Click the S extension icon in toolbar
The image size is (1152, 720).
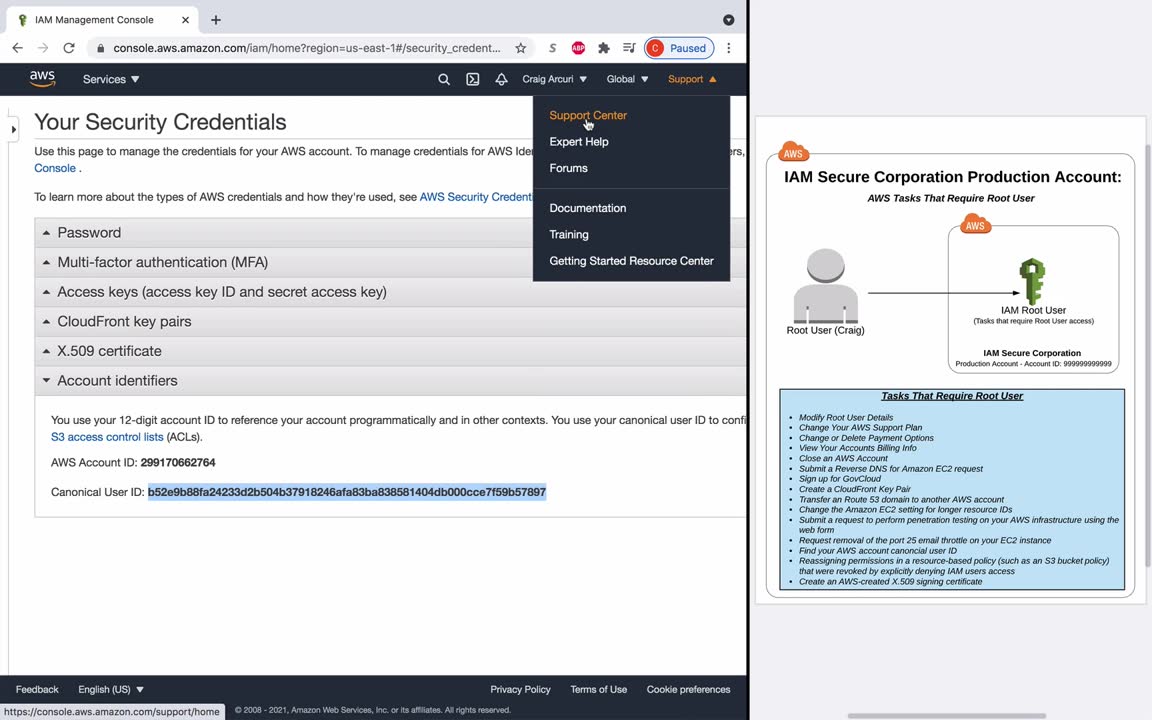click(552, 48)
